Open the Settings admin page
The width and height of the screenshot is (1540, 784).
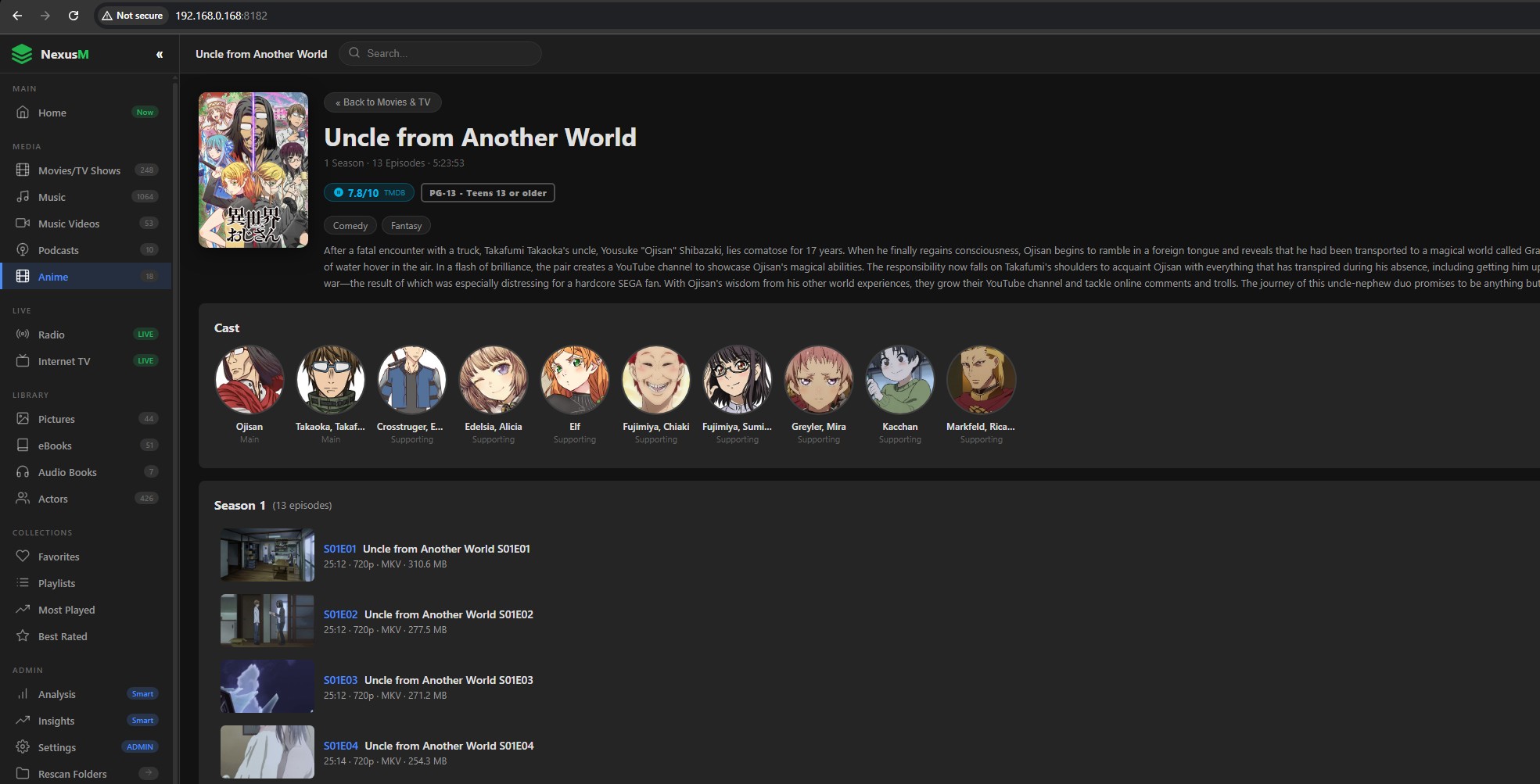(56, 747)
